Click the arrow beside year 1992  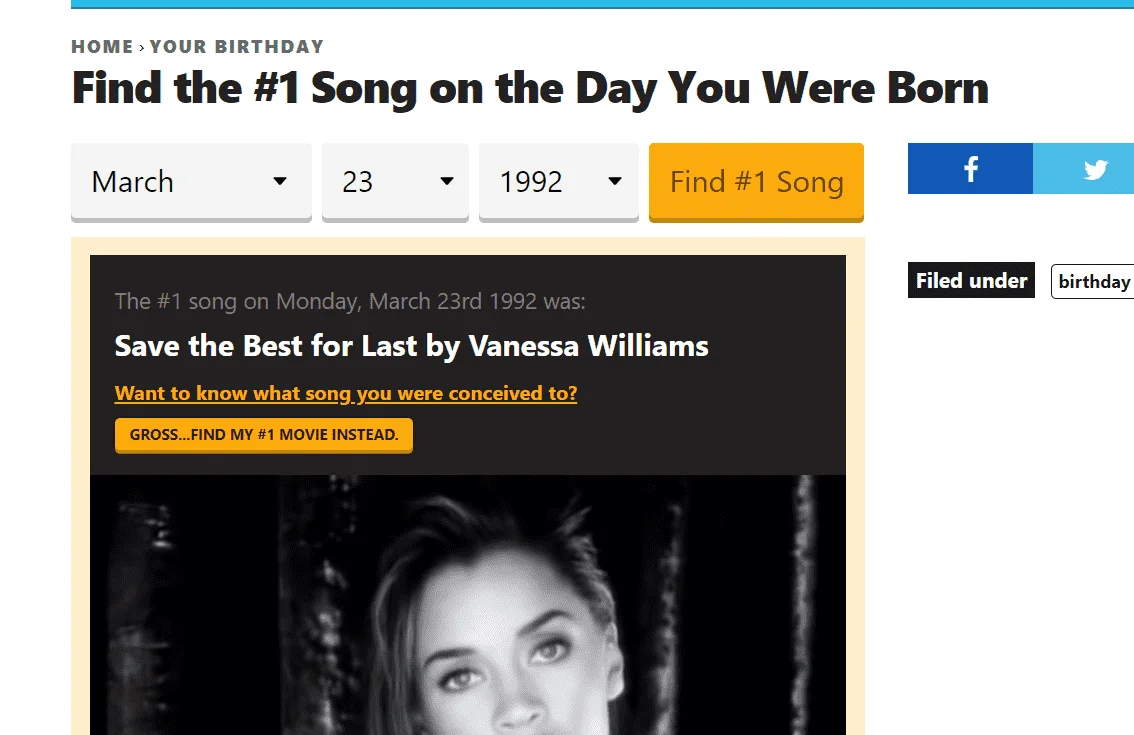615,181
